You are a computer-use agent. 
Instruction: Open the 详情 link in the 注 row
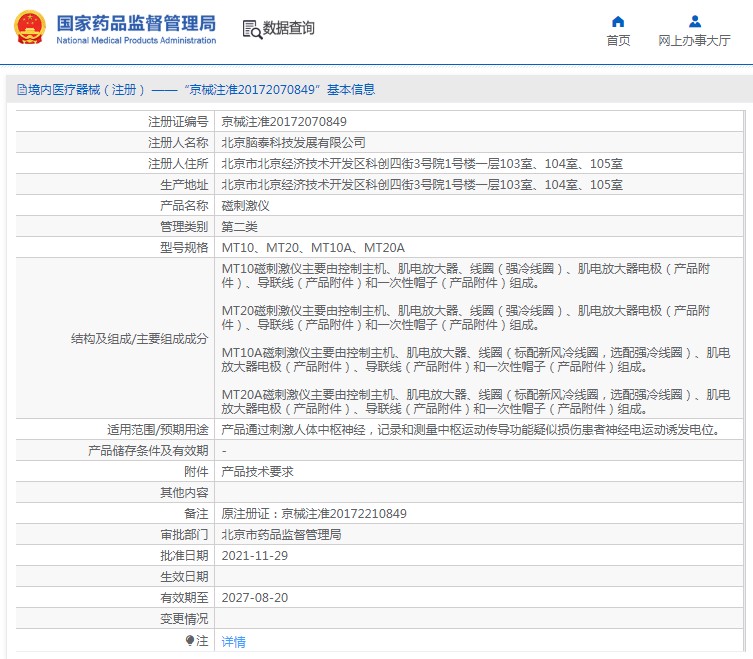click(x=233, y=642)
